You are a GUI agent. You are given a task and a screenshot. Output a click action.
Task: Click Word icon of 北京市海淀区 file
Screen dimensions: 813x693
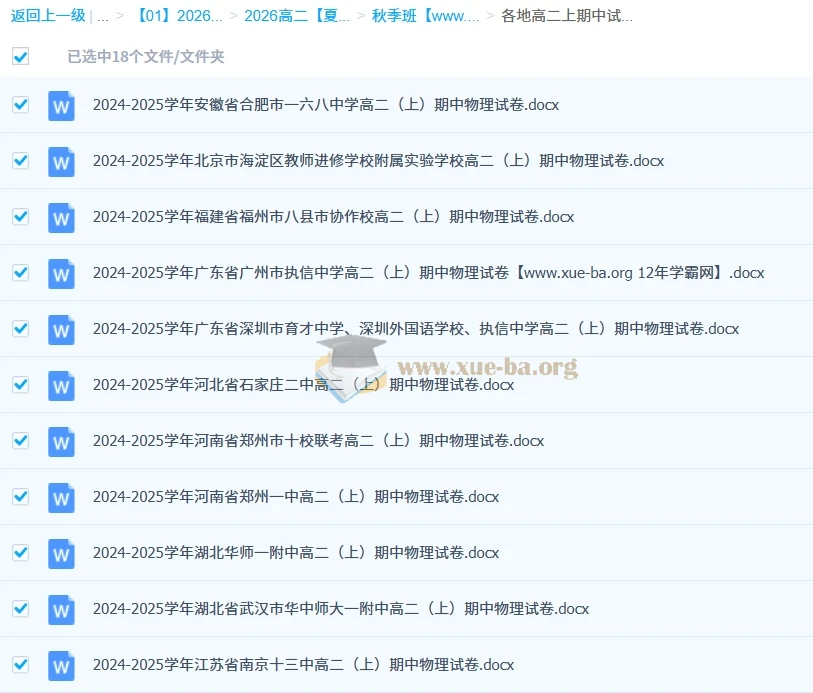pos(61,161)
